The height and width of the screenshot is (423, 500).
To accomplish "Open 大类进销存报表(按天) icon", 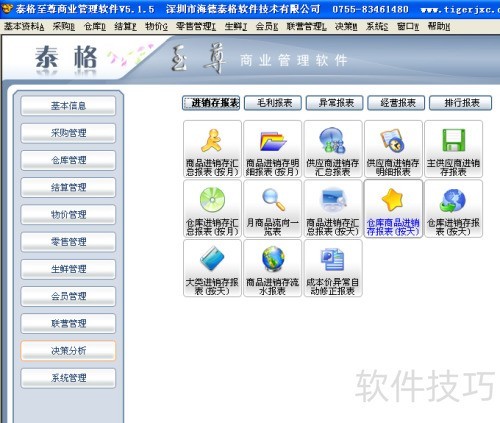I will (x=212, y=268).
